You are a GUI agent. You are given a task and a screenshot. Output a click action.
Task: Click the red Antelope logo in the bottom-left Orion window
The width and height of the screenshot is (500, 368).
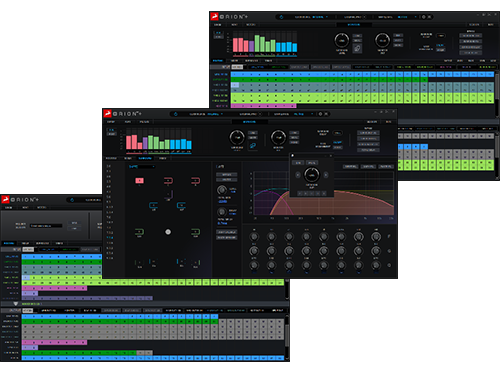(5, 200)
